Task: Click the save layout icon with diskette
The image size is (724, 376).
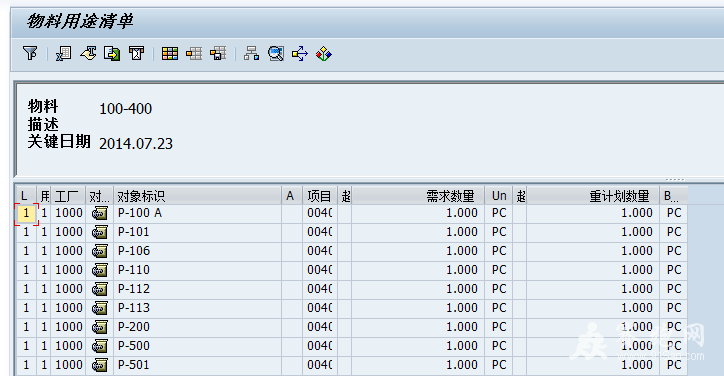Action: pyautogui.click(x=218, y=54)
